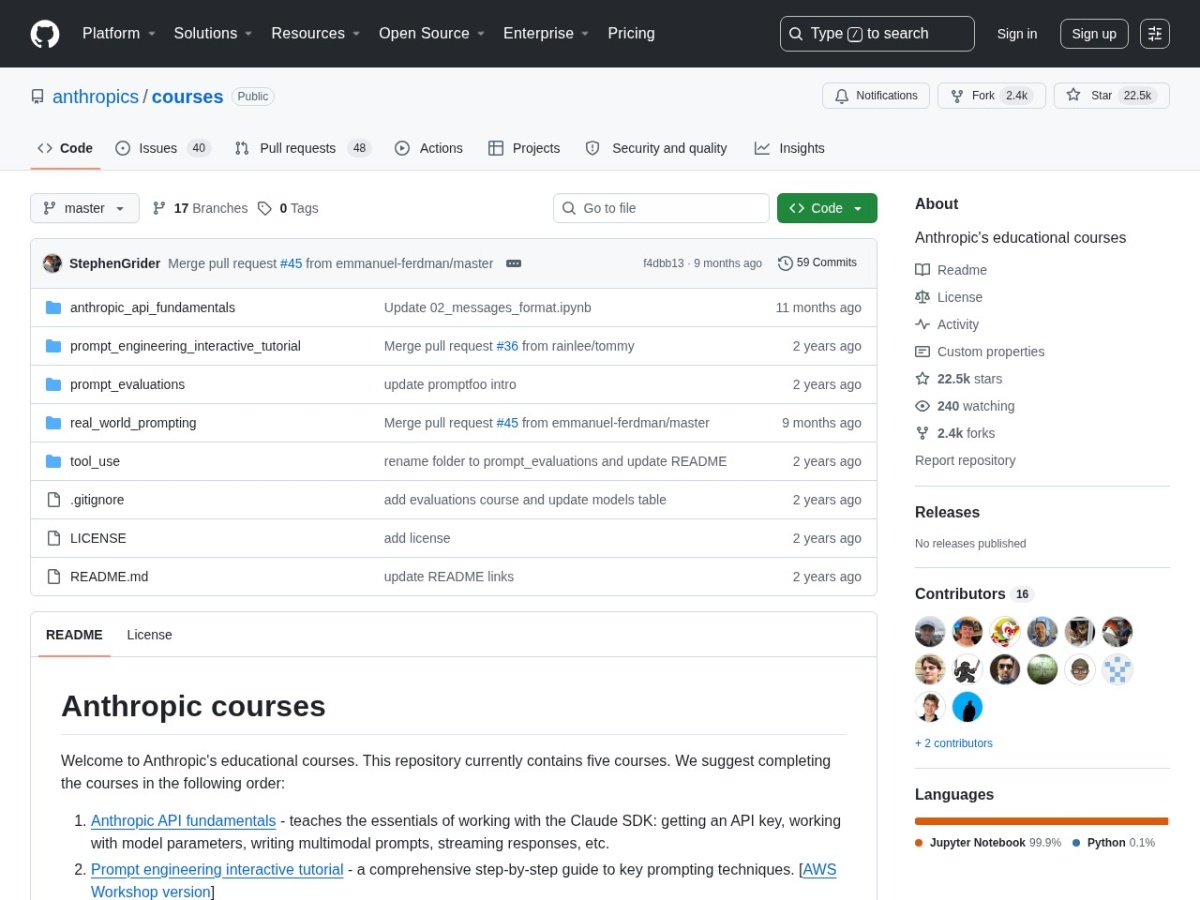
Task: Click the branch icon next to 17 Branches
Action: click(x=159, y=208)
